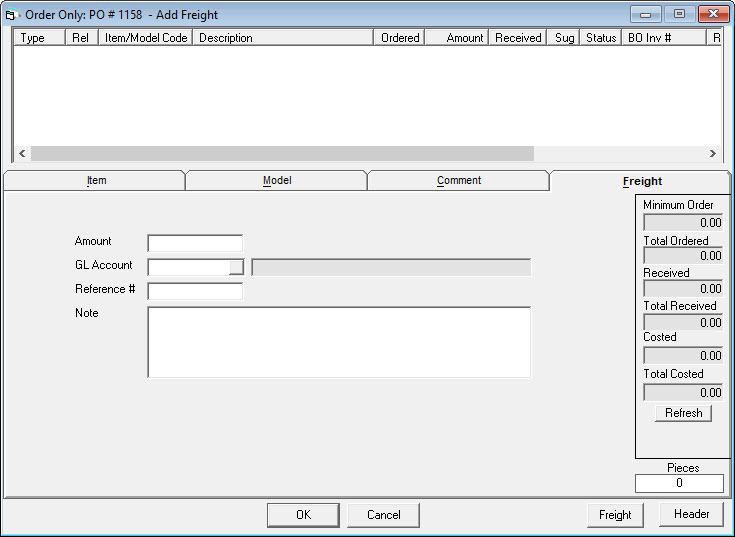Click the 'Total Costed' label
This screenshot has height=537, width=735.
[x=673, y=374]
